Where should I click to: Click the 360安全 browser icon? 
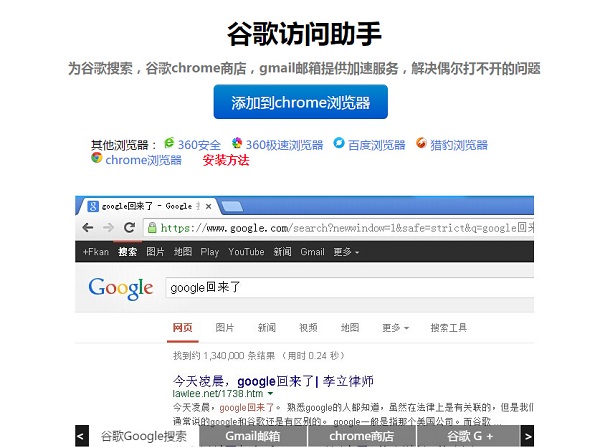click(169, 143)
